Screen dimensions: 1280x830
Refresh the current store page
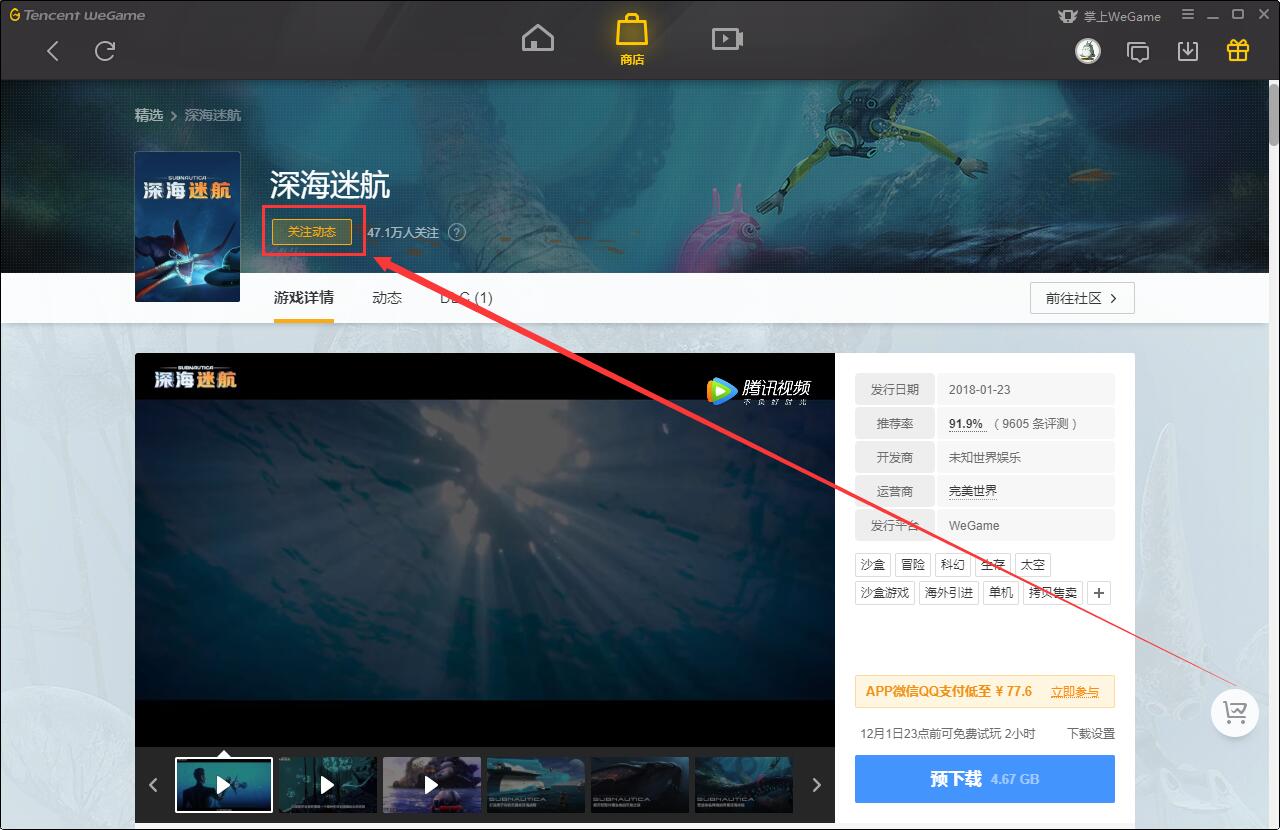coord(105,51)
